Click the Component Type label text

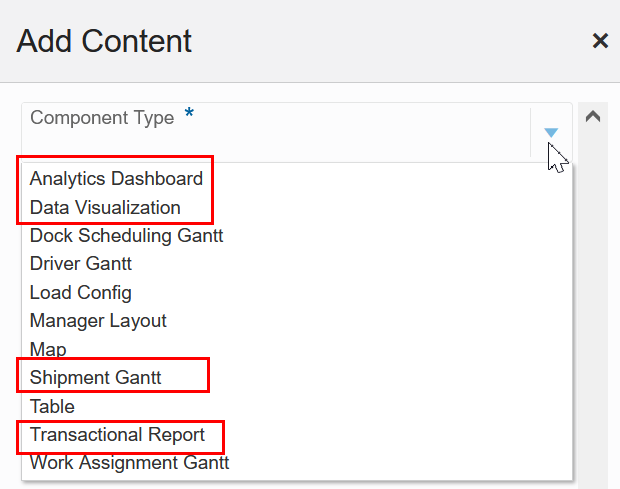pyautogui.click(x=102, y=118)
